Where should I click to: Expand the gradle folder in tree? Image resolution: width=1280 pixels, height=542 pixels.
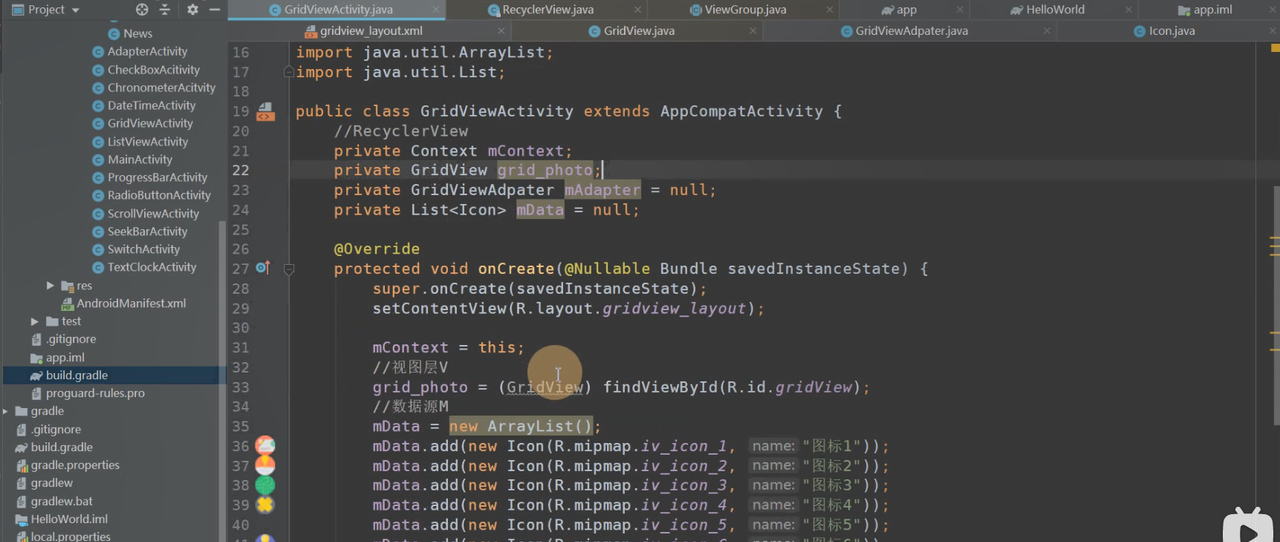click(6, 412)
